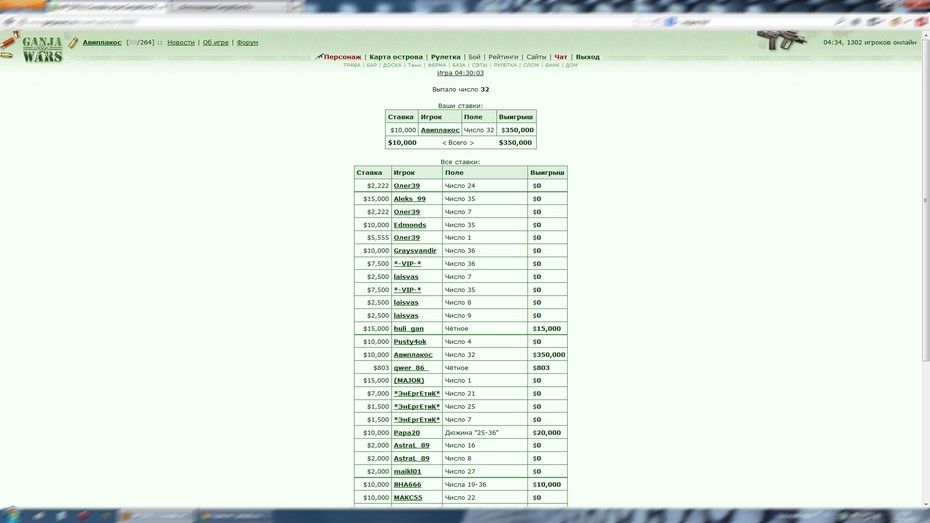Click the Ganja Wars logo
Image resolution: width=930 pixels, height=523 pixels.
pos(42,49)
